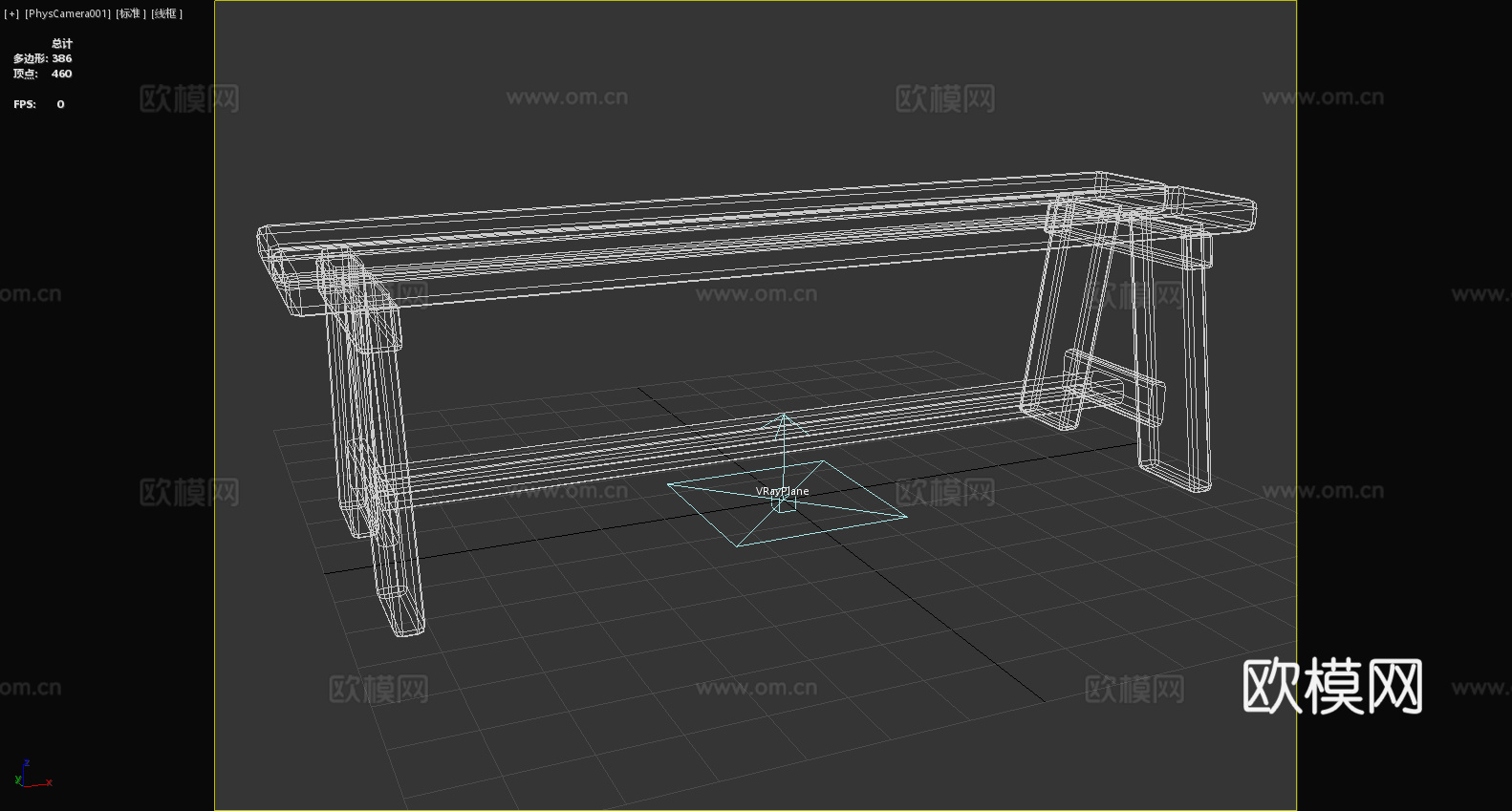The height and width of the screenshot is (811, 1512).
Task: Click the XYZ axis tripod icon
Action: click(32, 775)
